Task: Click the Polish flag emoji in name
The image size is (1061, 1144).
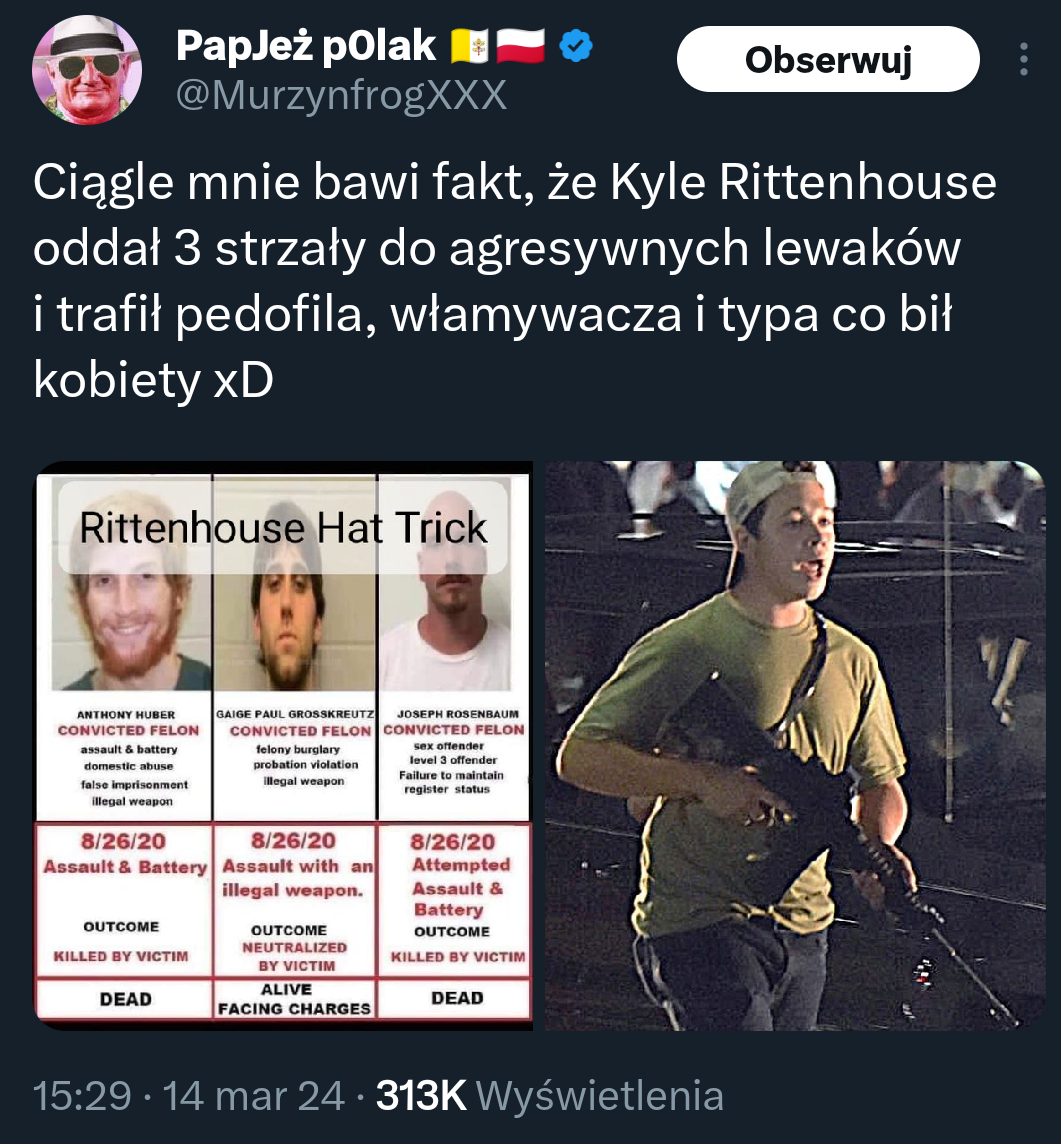Action: point(520,46)
